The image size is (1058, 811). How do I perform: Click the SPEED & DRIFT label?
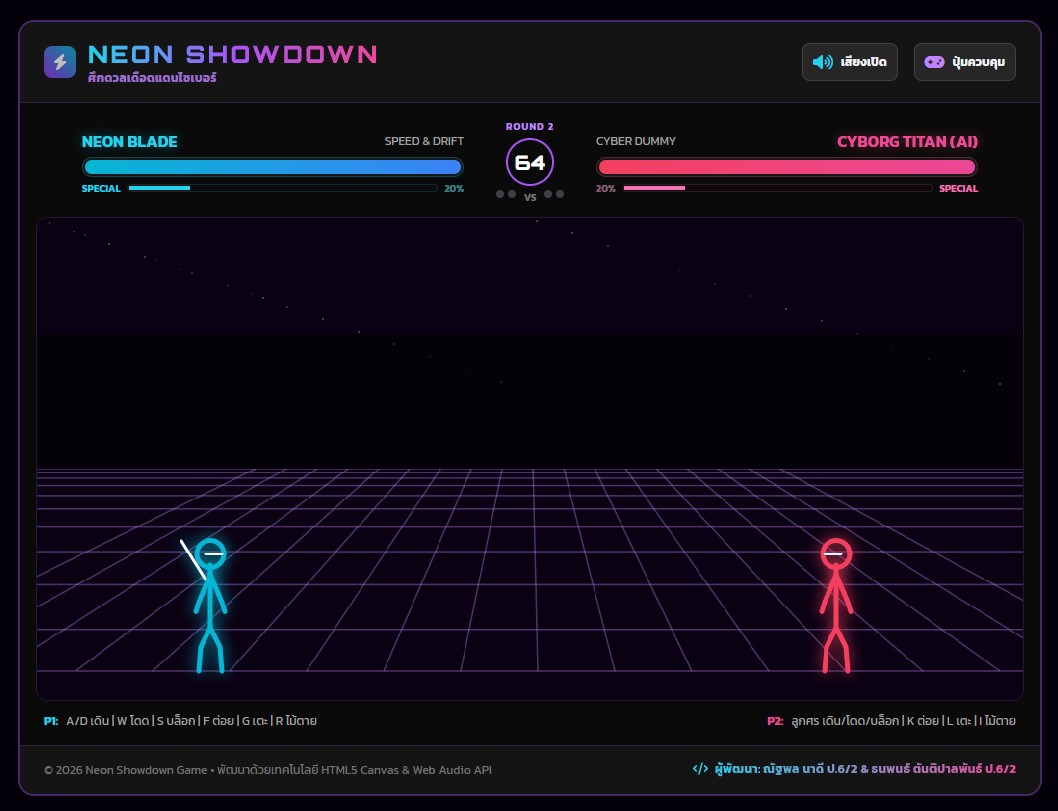[424, 141]
